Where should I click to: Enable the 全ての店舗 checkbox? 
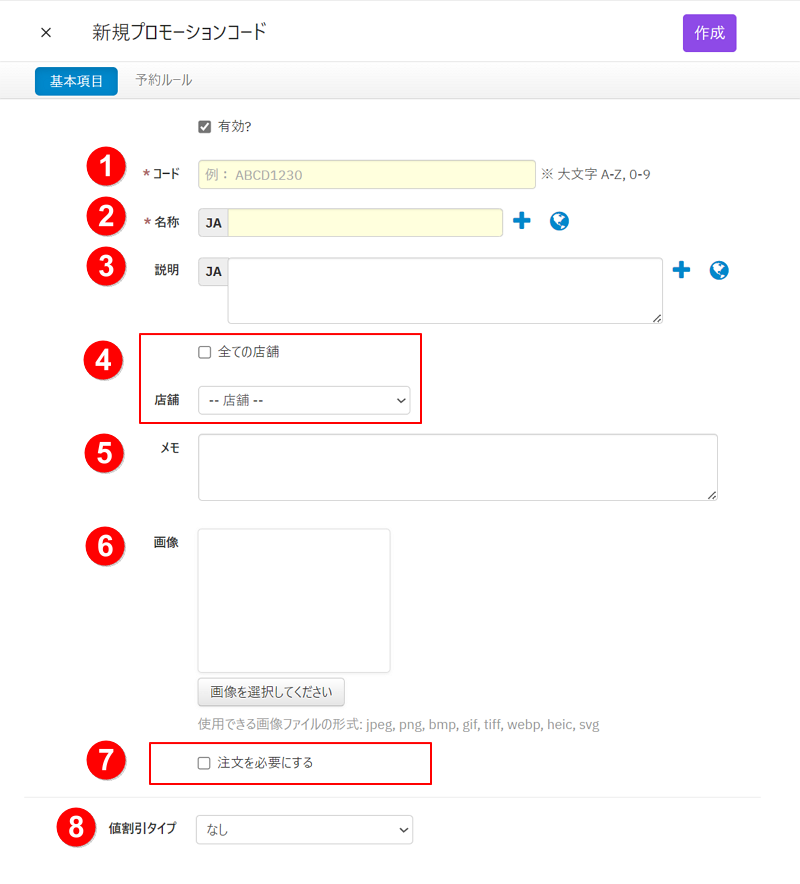click(205, 352)
